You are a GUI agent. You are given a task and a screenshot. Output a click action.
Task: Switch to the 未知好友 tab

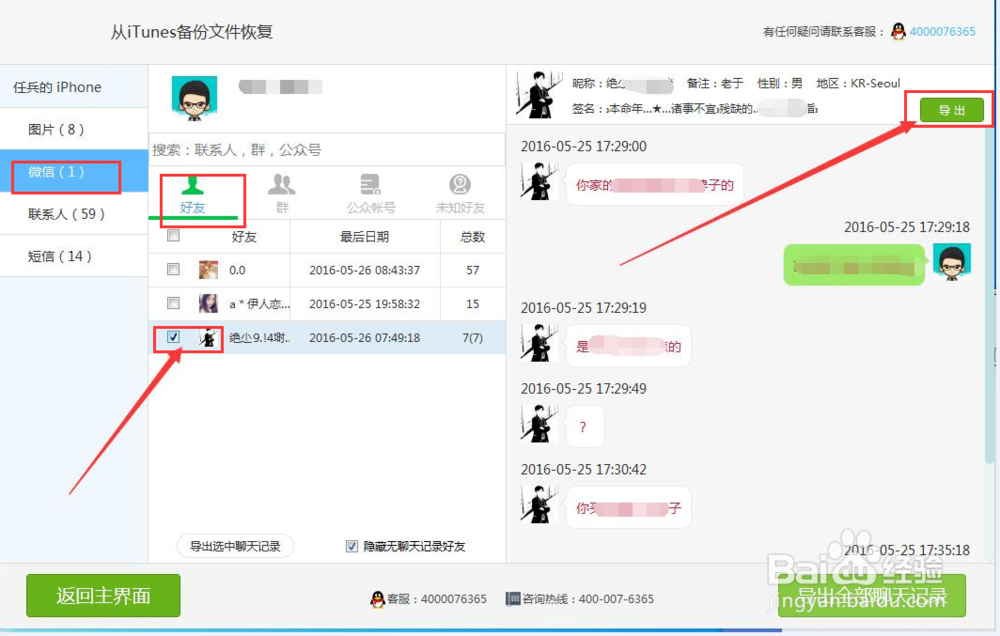[460, 195]
